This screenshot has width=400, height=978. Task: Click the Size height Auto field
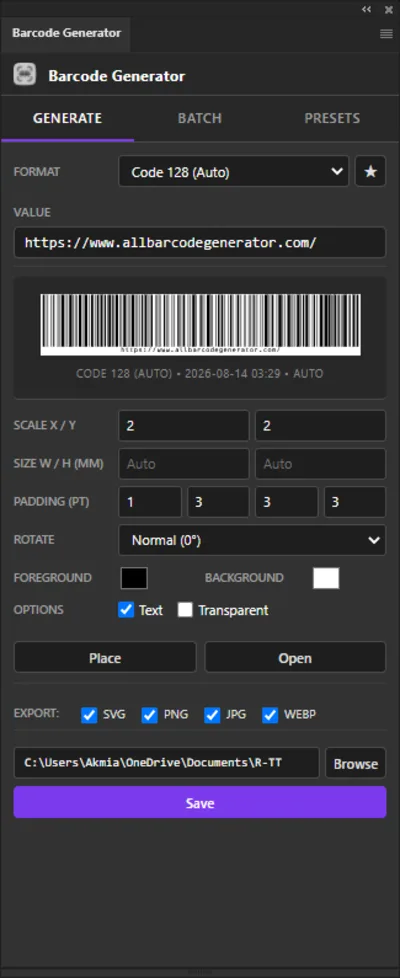coord(321,464)
